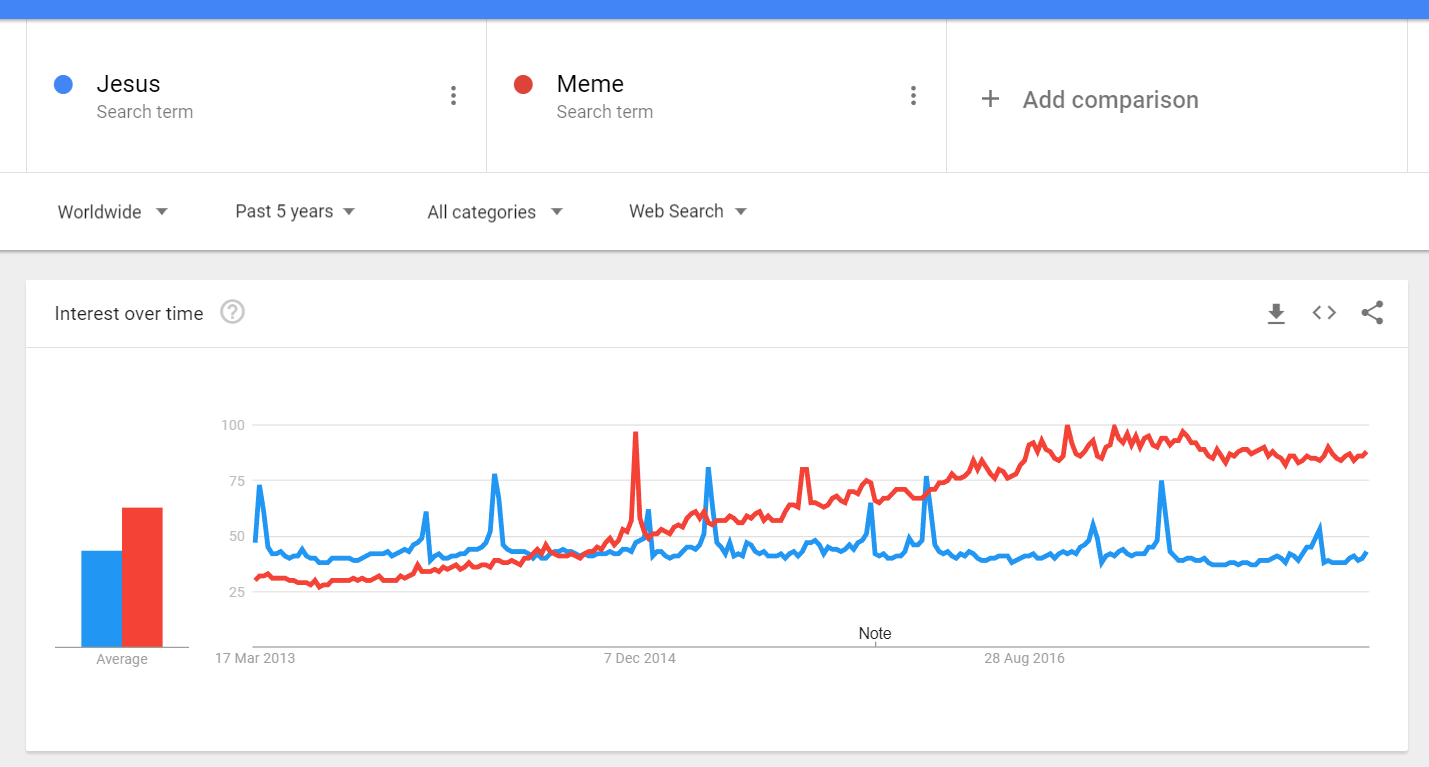This screenshot has width=1429, height=767.
Task: Open the All categories dropdown
Action: click(495, 212)
